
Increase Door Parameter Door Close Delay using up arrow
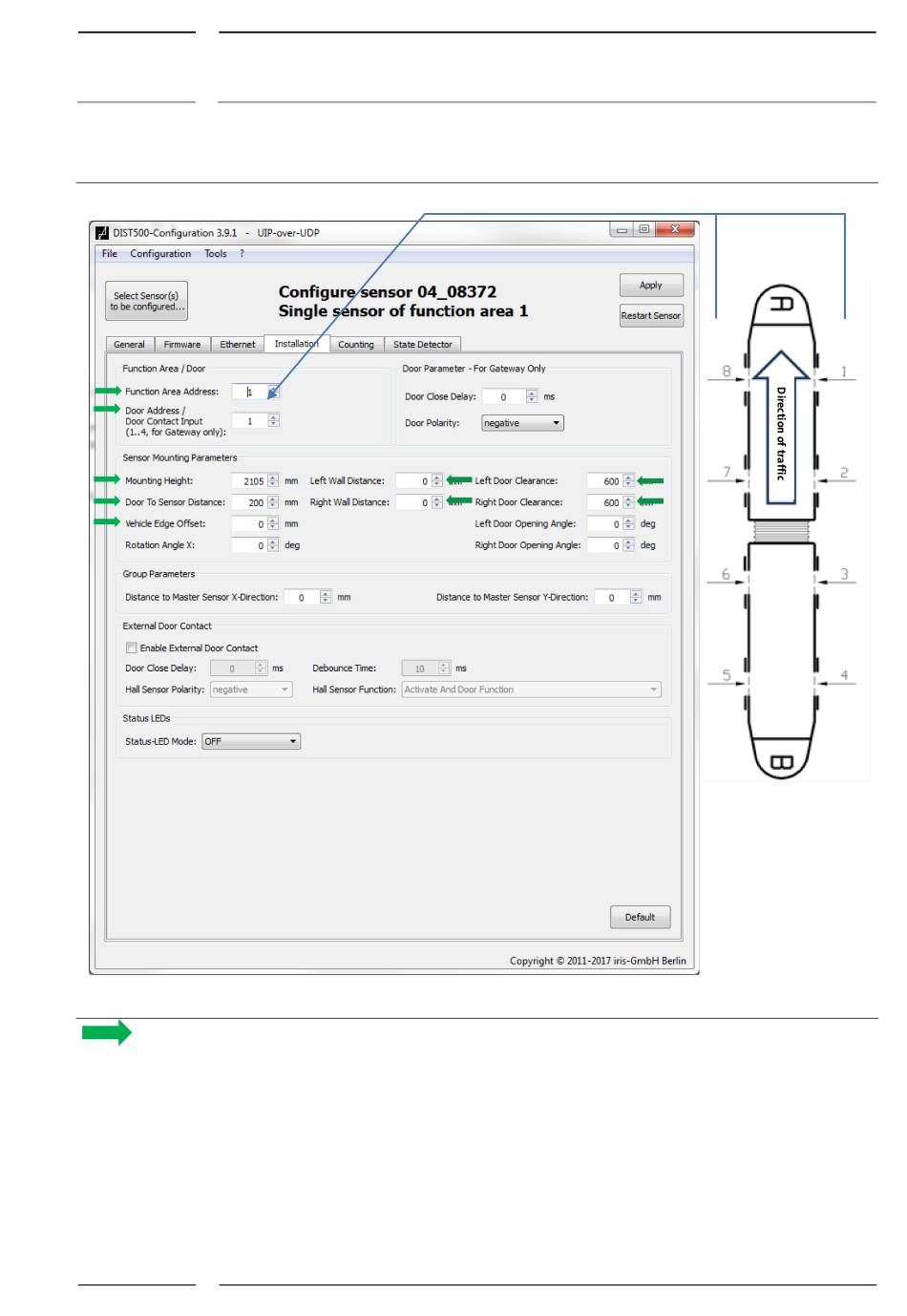(532, 393)
